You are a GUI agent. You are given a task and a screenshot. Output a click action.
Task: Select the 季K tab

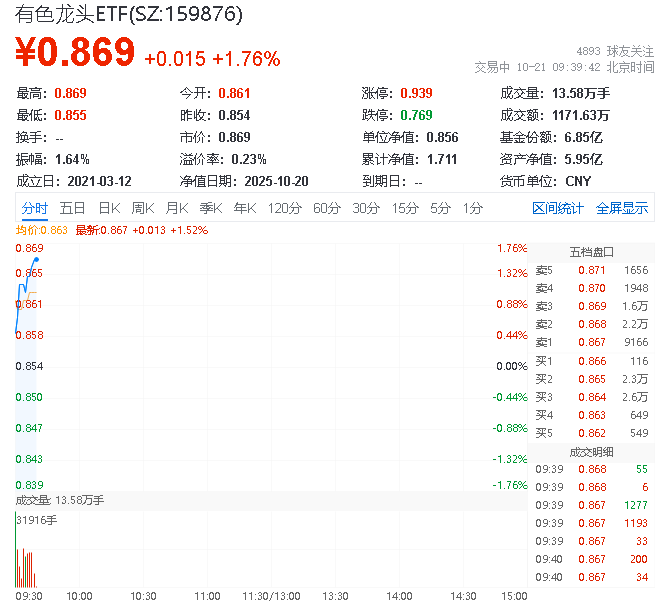tap(210, 208)
